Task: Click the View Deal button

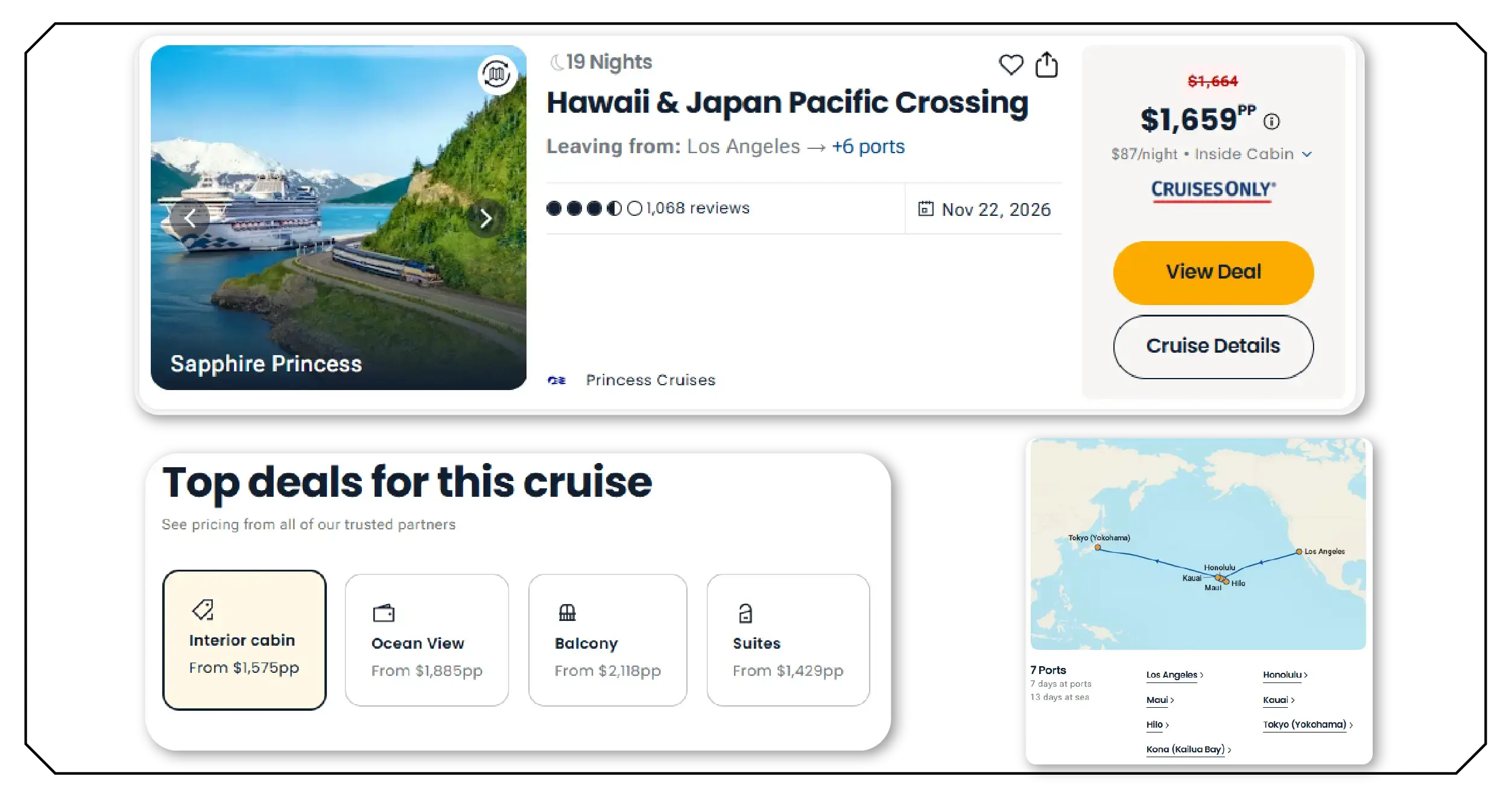Action: (x=1213, y=272)
